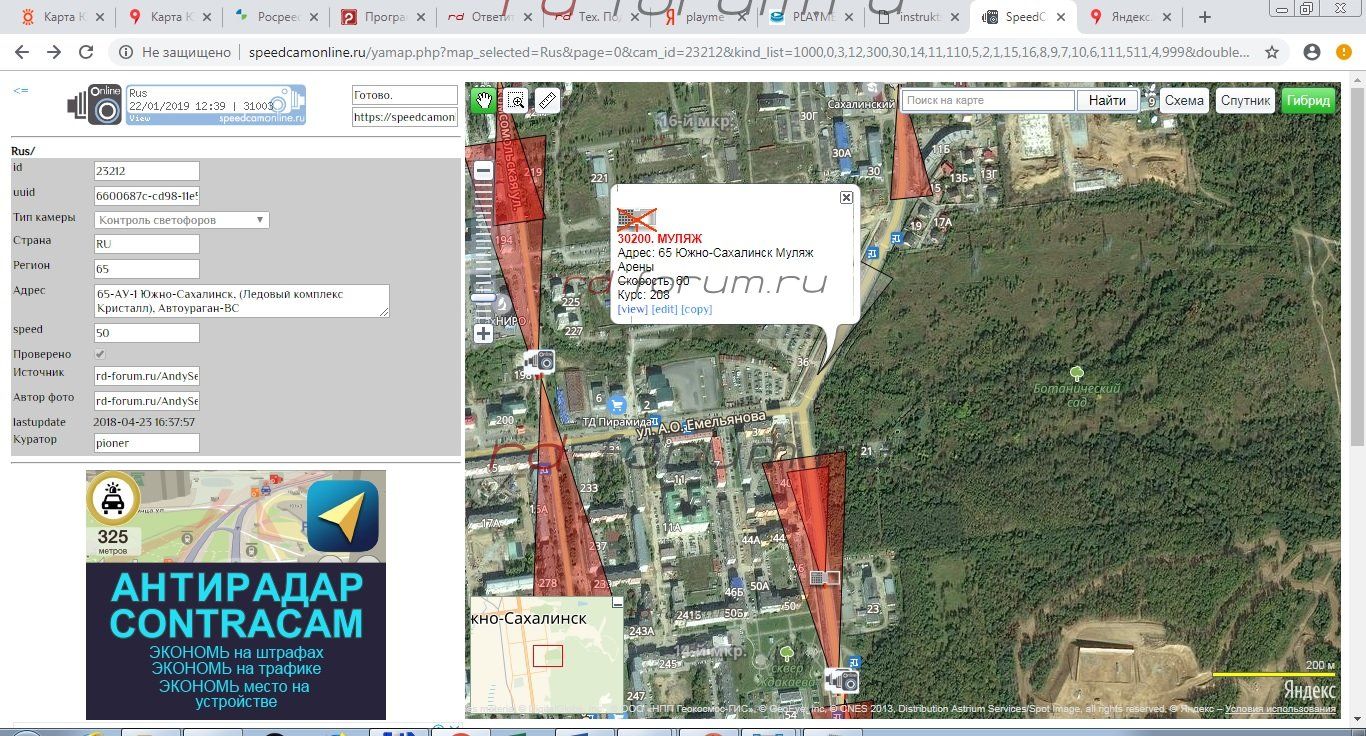Switch map to Спутник layer
The image size is (1366, 736).
pyautogui.click(x=1245, y=100)
